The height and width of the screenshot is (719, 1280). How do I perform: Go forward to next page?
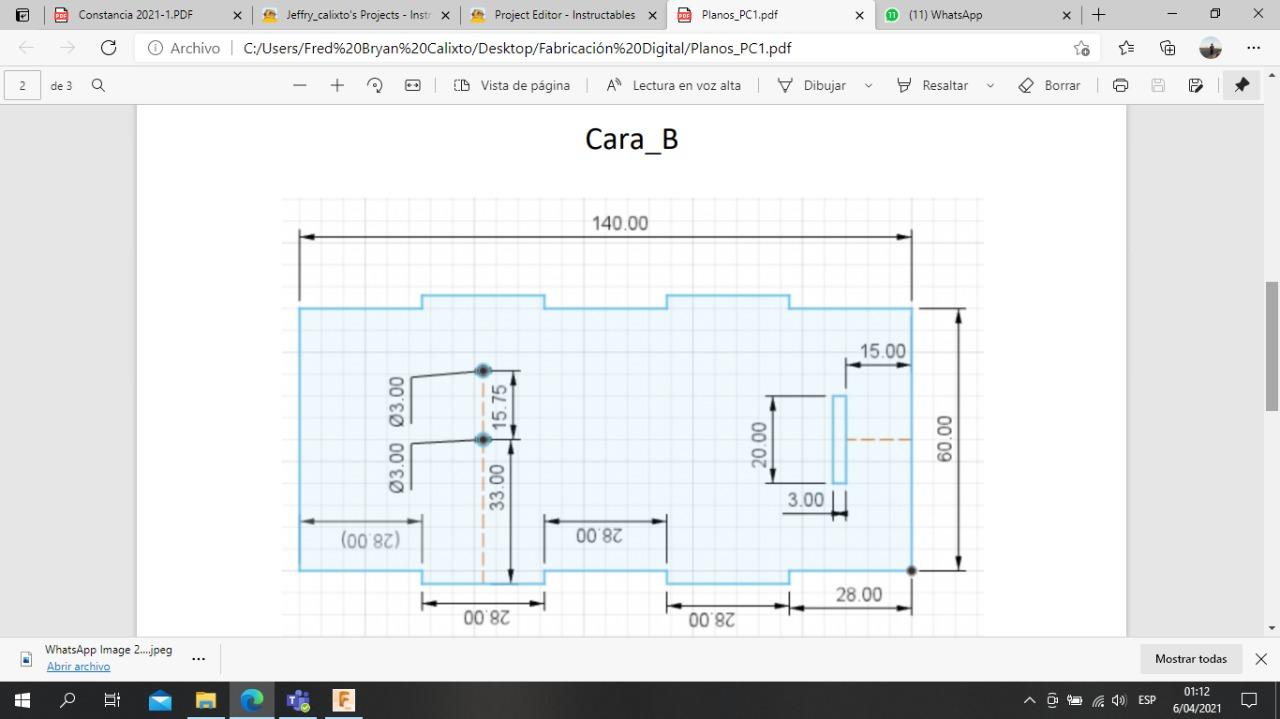pos(67,48)
